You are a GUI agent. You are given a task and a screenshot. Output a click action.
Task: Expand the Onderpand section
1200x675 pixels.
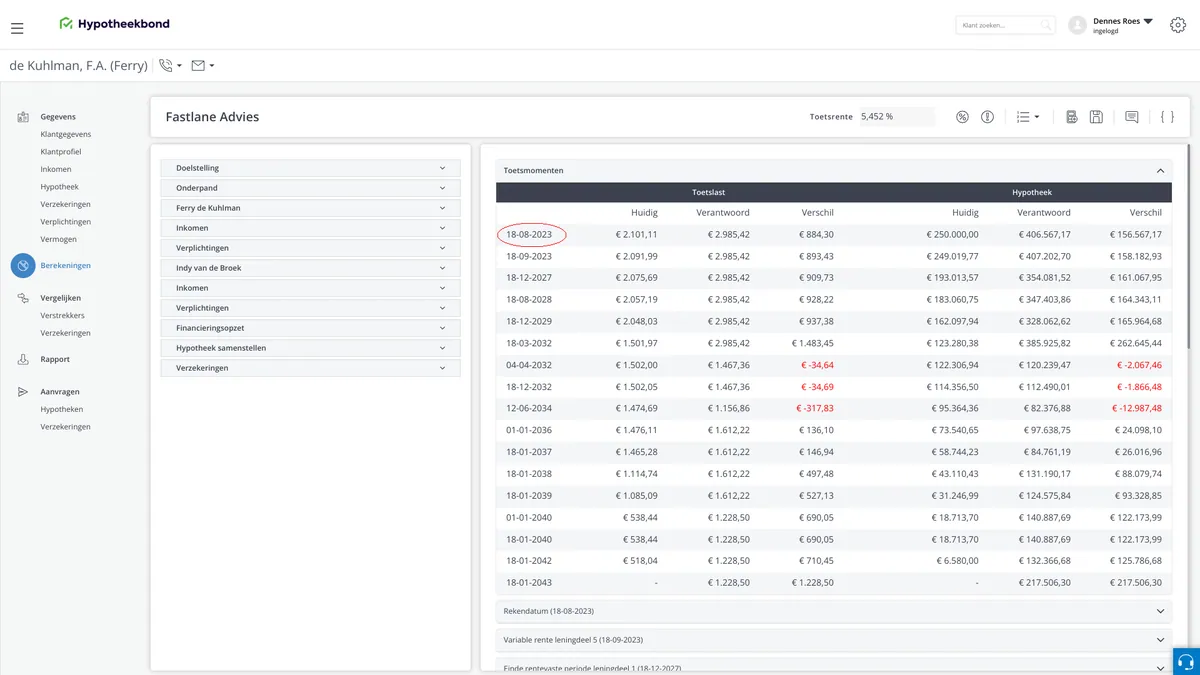coord(310,188)
